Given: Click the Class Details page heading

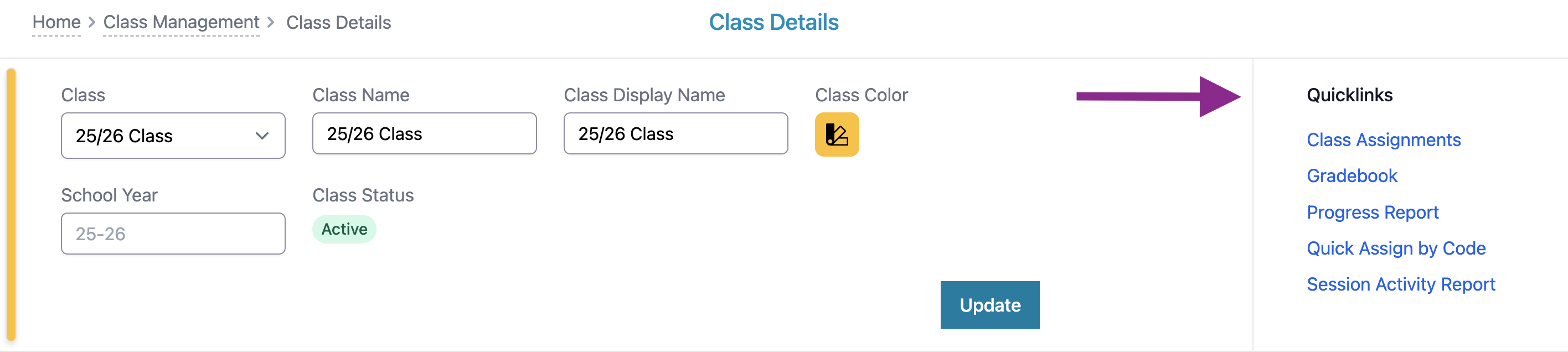Looking at the screenshot, I should [x=773, y=23].
